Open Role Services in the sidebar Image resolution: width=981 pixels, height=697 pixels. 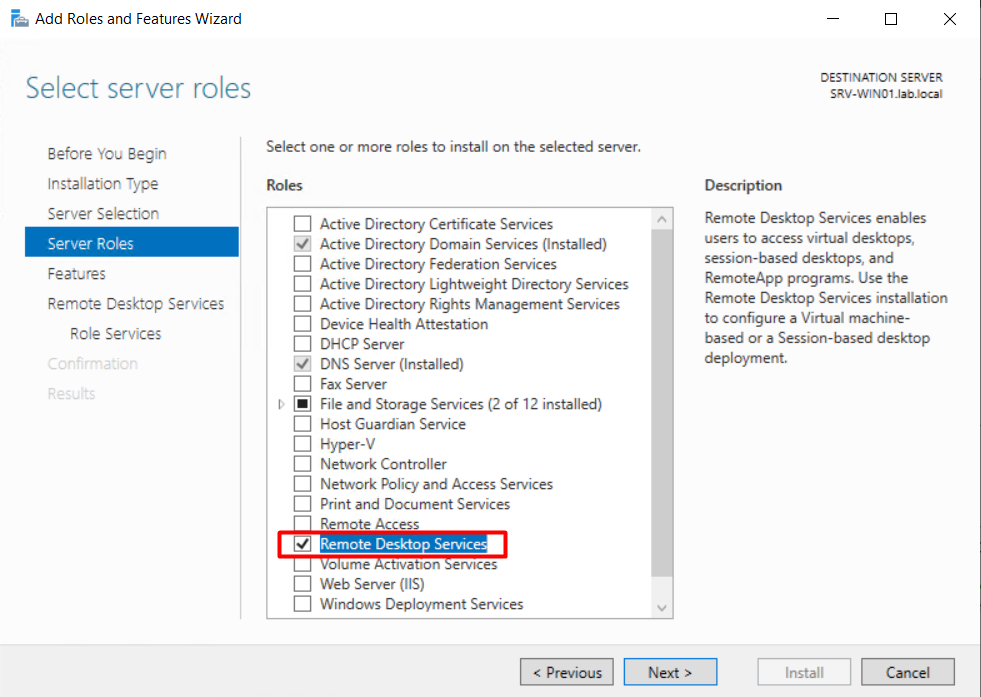click(x=115, y=334)
